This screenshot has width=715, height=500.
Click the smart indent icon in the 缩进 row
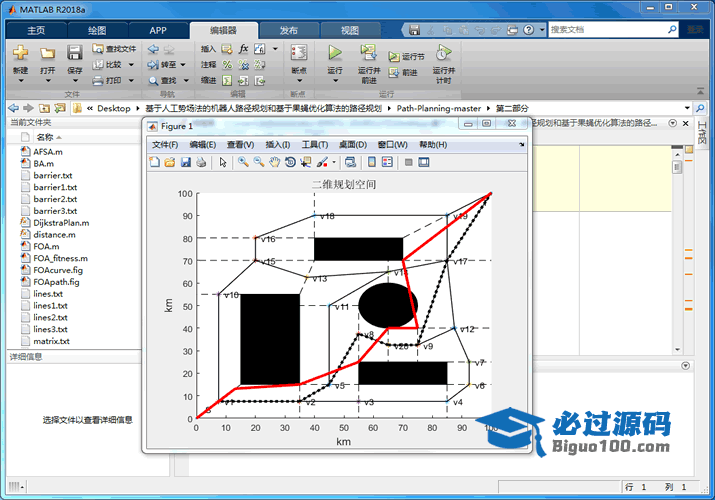(227, 81)
